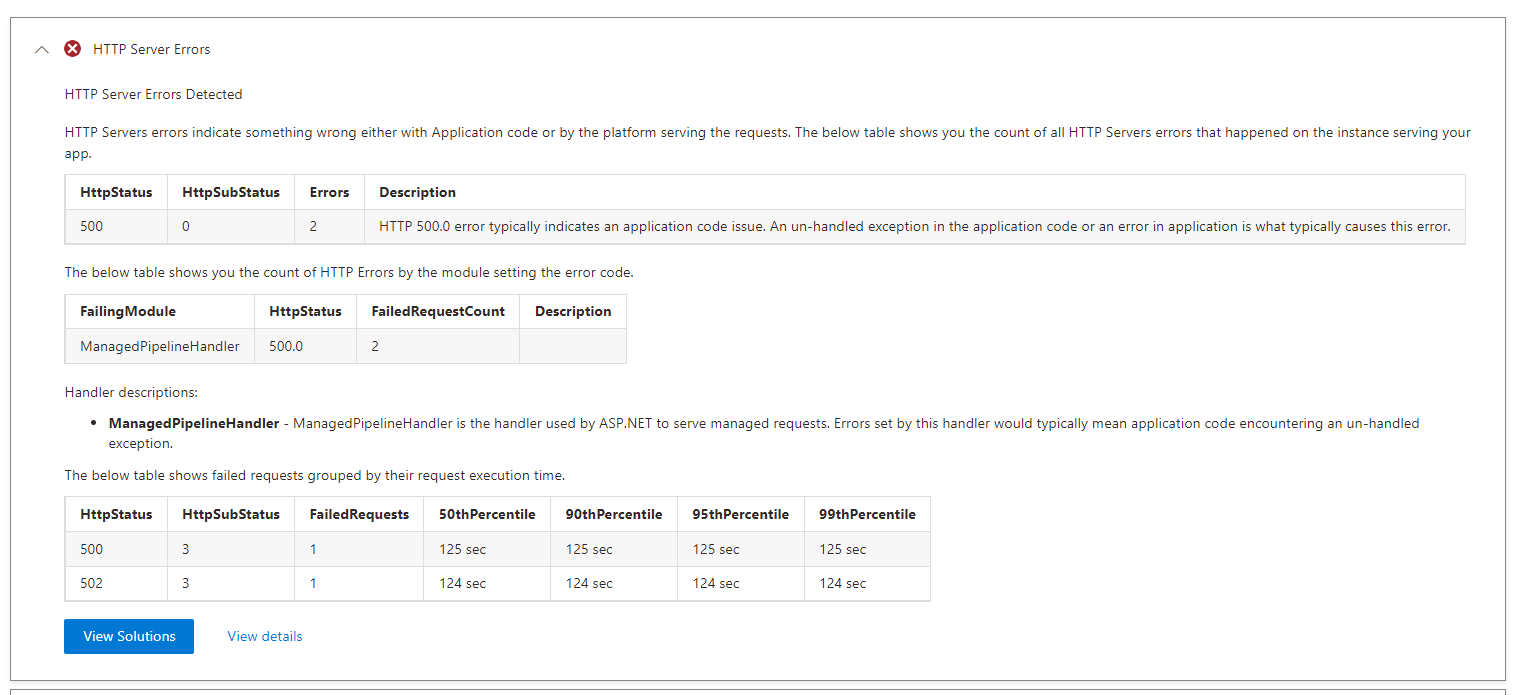Open the View details link
Viewport: 1513px width, 695px height.
[265, 636]
